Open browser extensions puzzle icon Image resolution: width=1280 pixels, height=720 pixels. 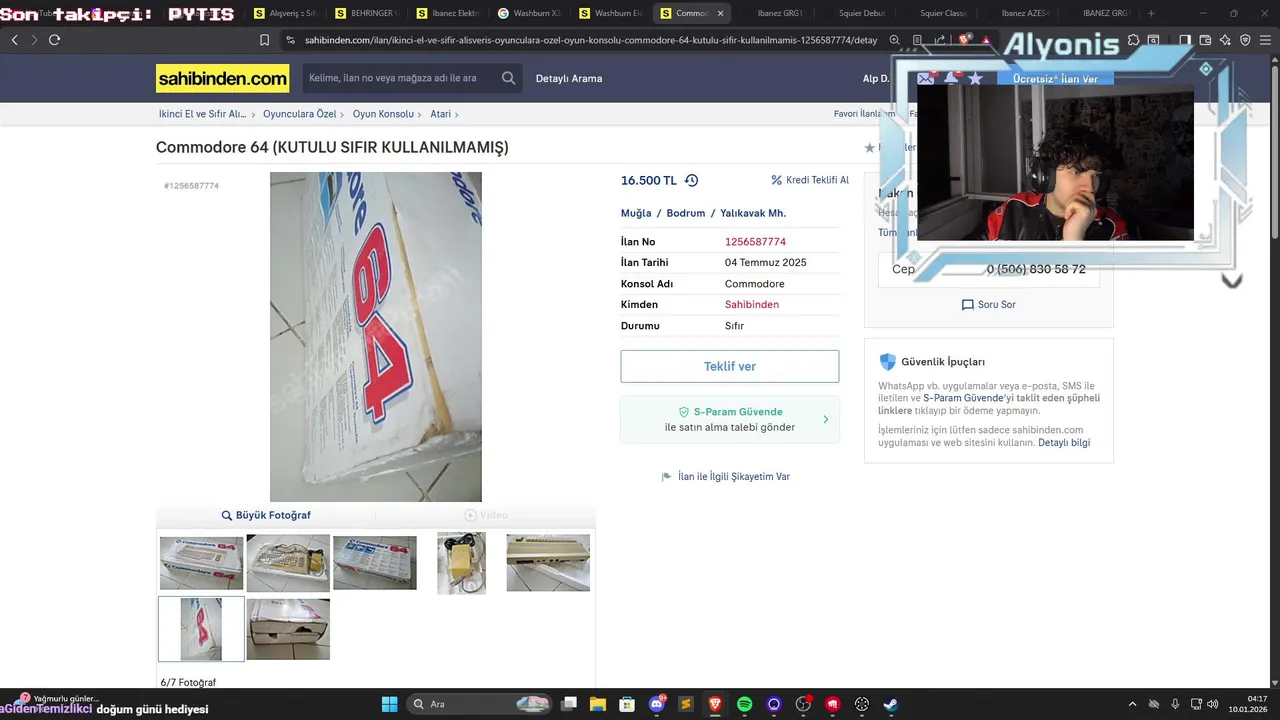(1133, 40)
